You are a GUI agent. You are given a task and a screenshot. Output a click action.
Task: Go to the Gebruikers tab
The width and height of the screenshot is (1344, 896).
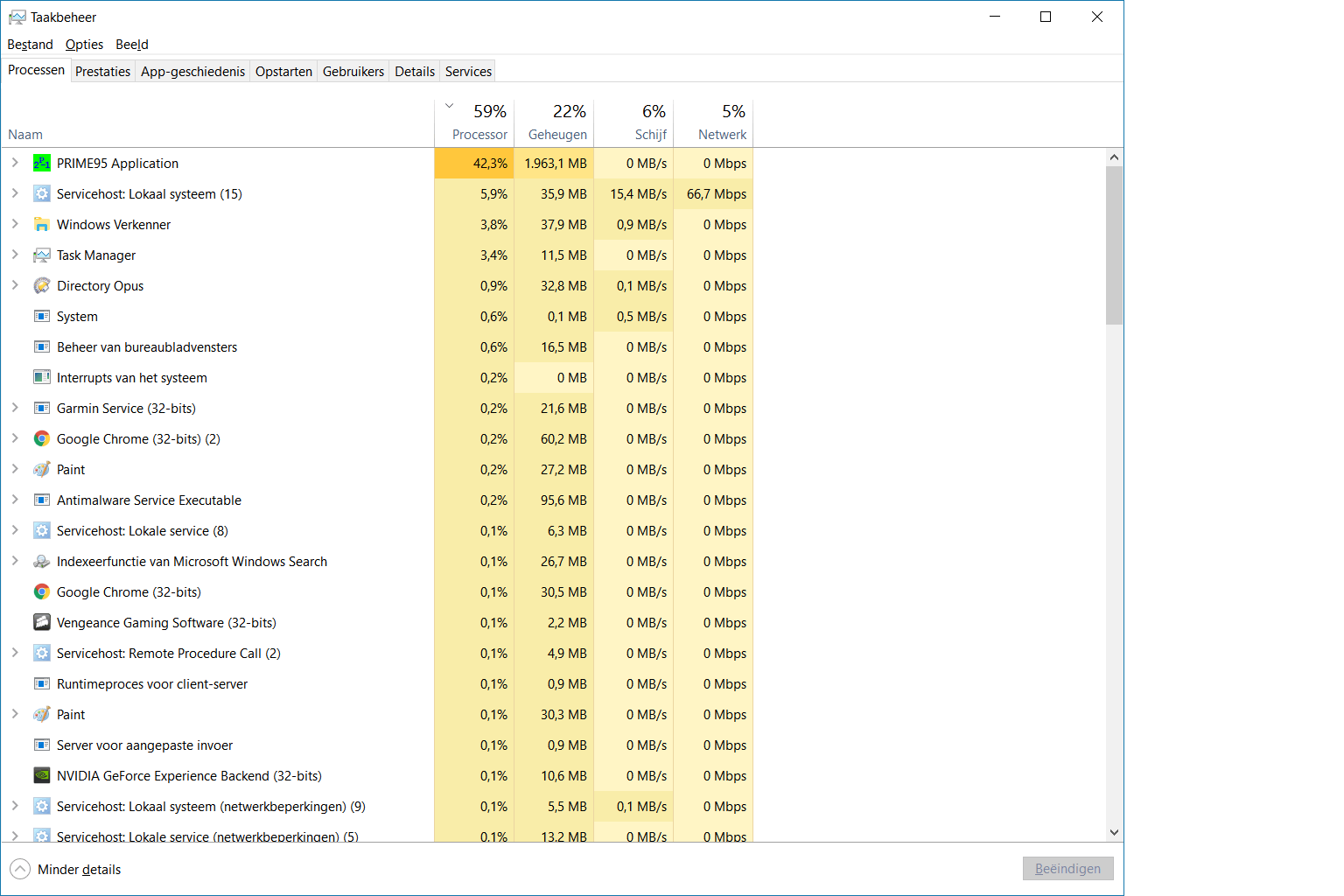click(353, 72)
